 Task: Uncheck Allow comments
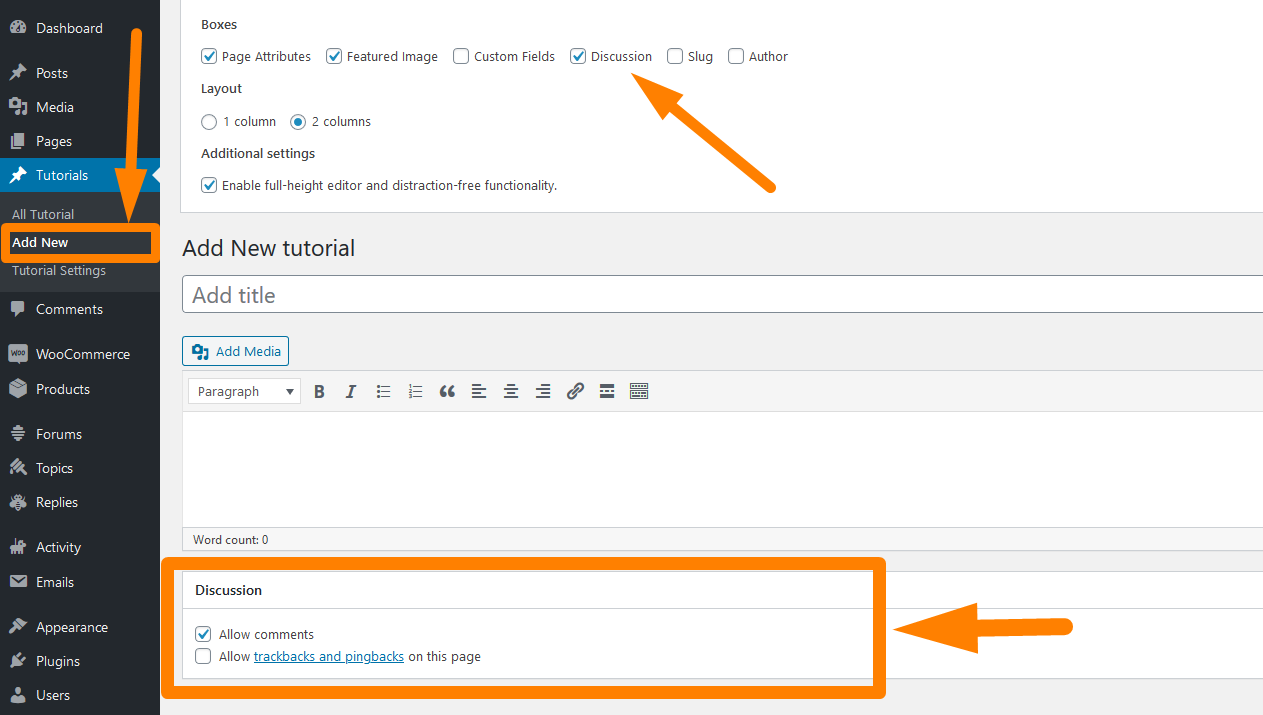(x=203, y=634)
